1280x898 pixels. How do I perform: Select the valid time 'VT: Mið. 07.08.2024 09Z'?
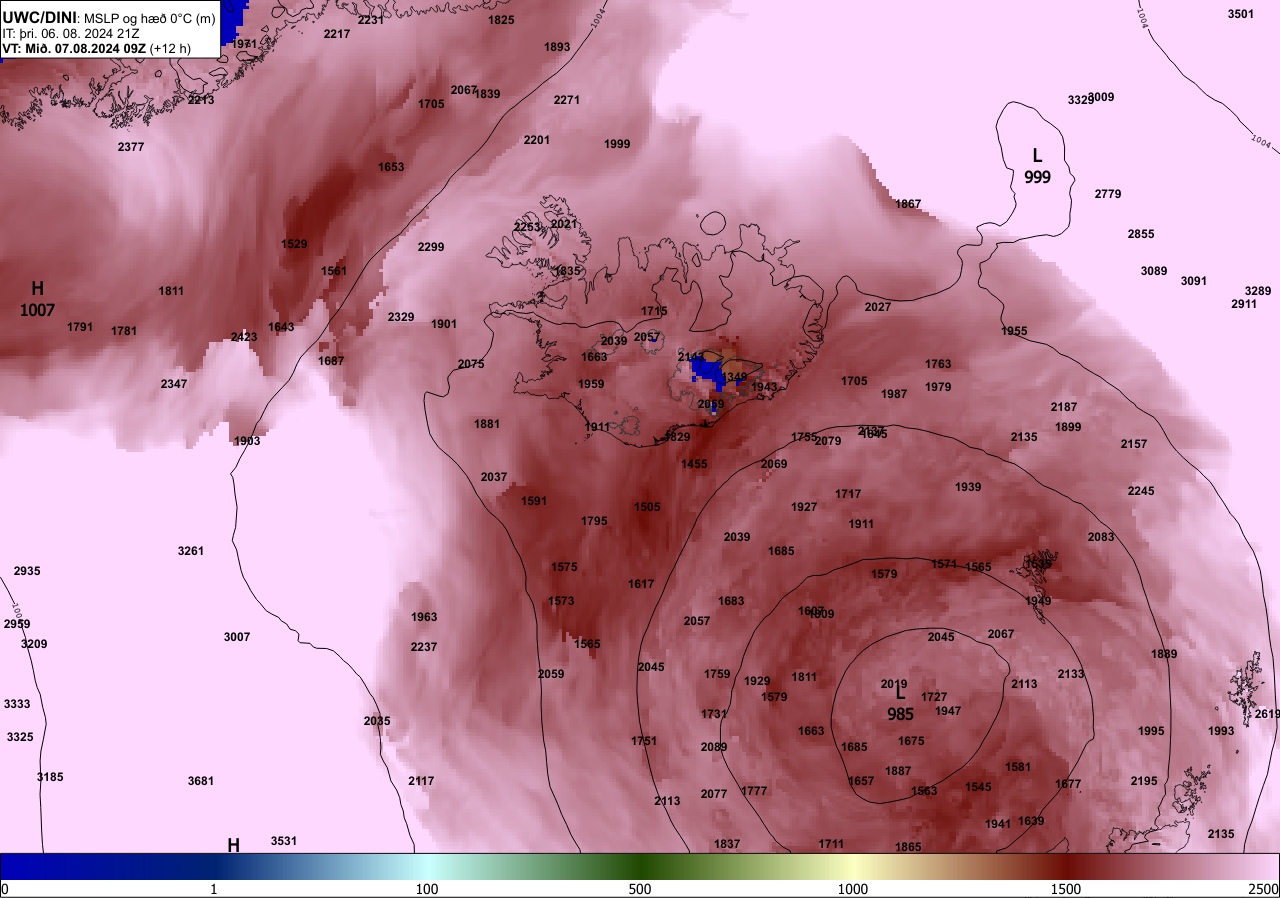pyautogui.click(x=75, y=48)
